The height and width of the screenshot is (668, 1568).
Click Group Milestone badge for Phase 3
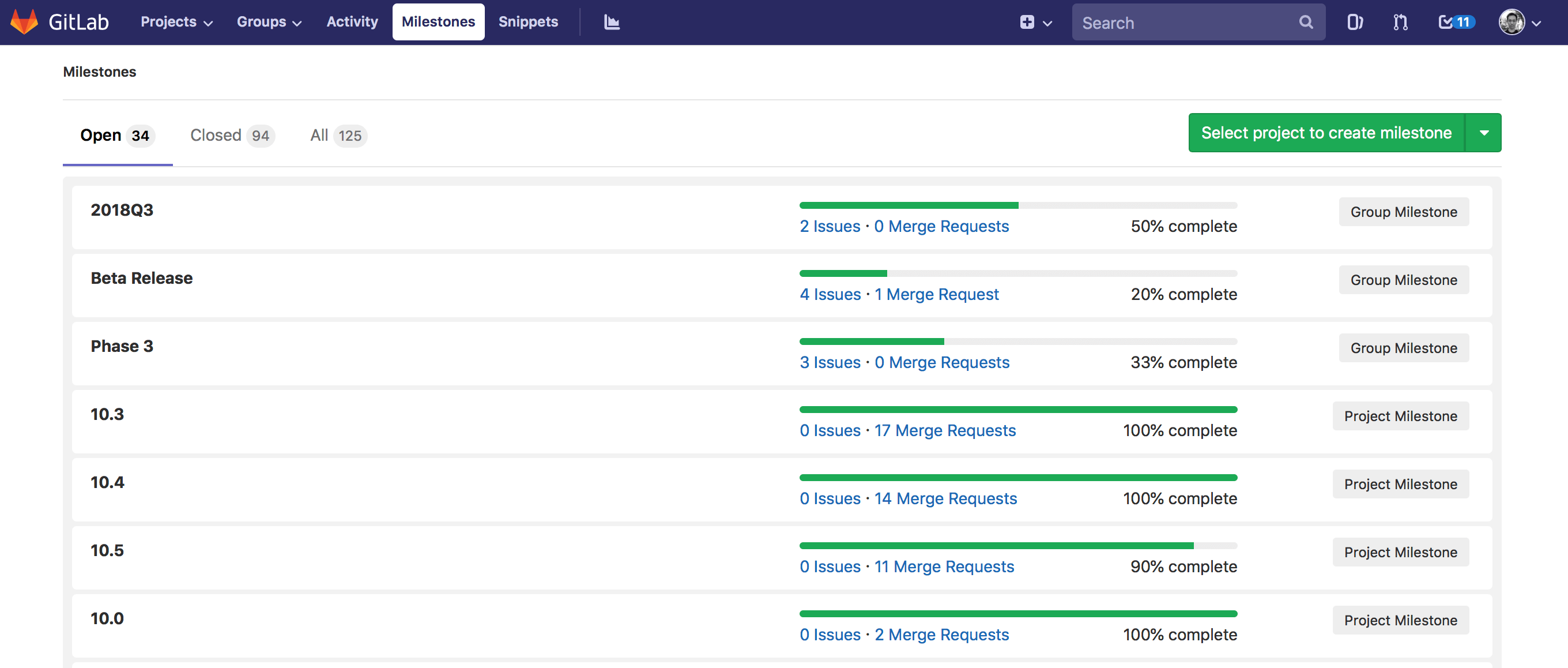pos(1404,348)
